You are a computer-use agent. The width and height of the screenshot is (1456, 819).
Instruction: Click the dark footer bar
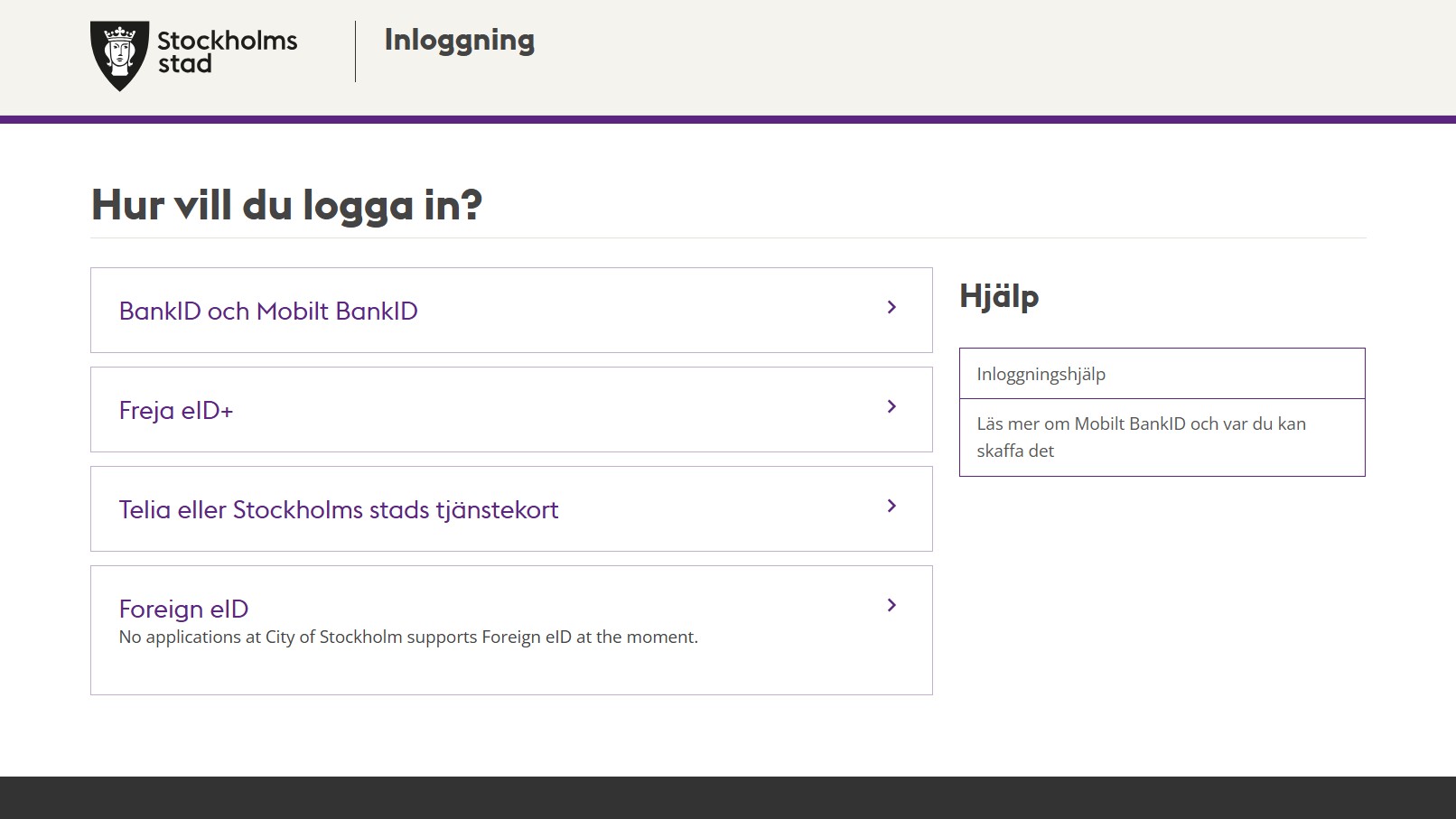(x=728, y=797)
